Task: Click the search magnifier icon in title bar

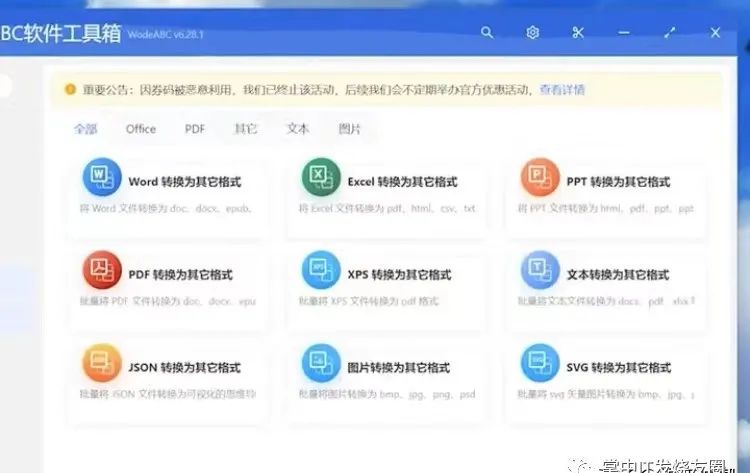Action: 487,33
